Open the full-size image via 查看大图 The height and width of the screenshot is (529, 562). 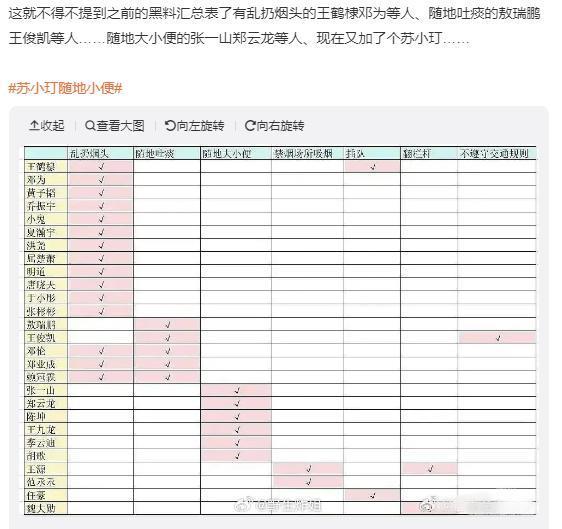coord(115,126)
